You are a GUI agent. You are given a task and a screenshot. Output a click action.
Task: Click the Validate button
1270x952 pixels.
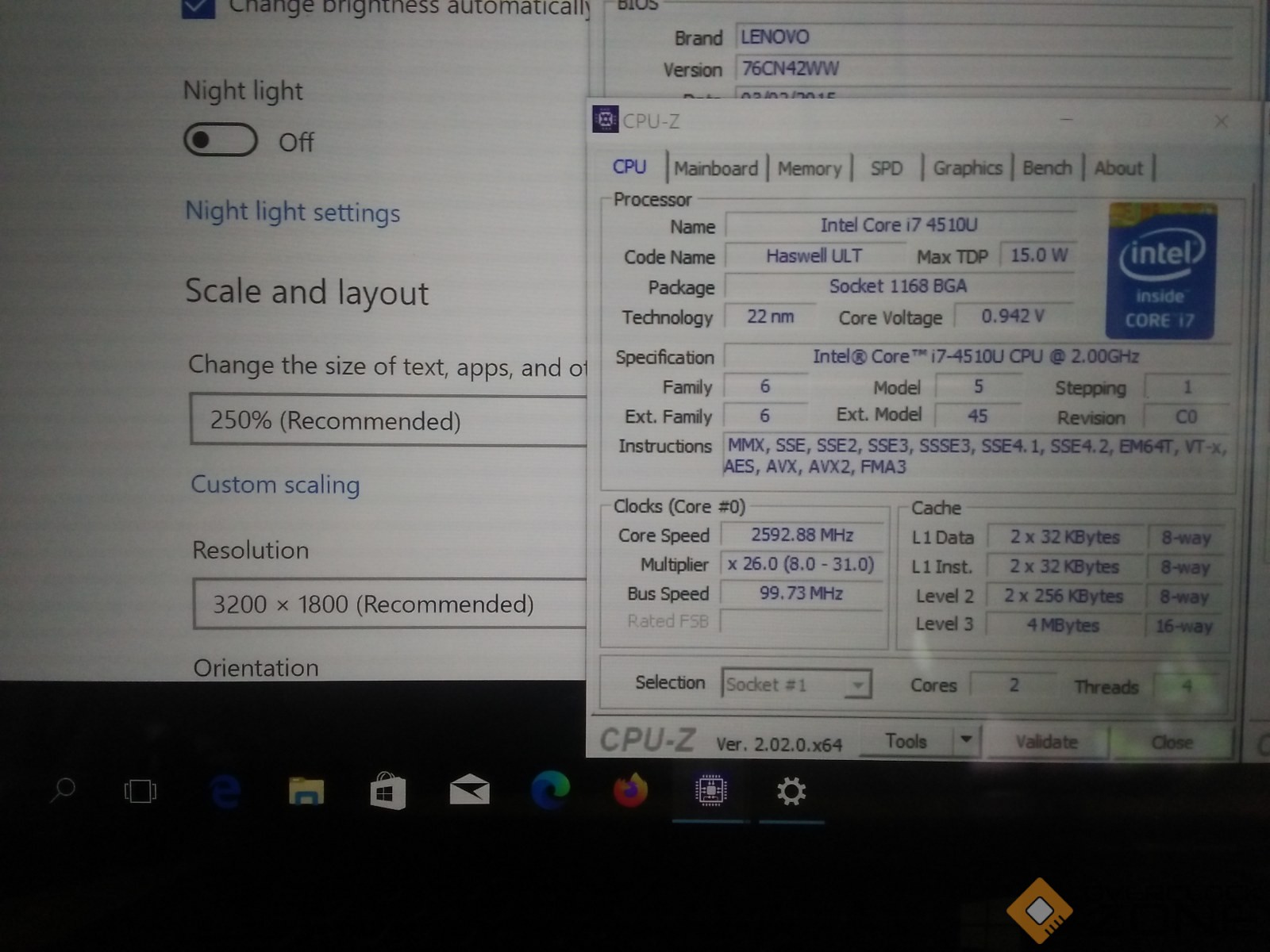[1046, 742]
